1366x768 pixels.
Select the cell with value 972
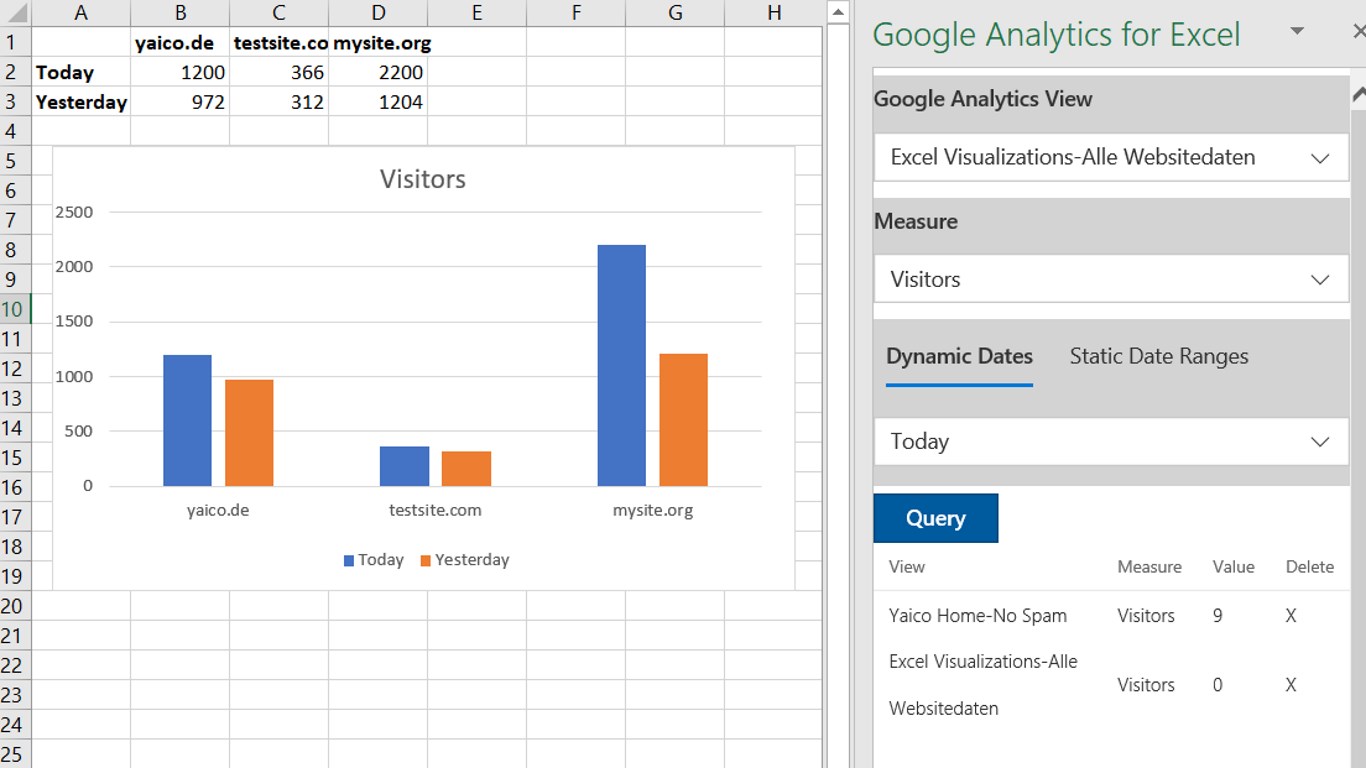click(180, 102)
